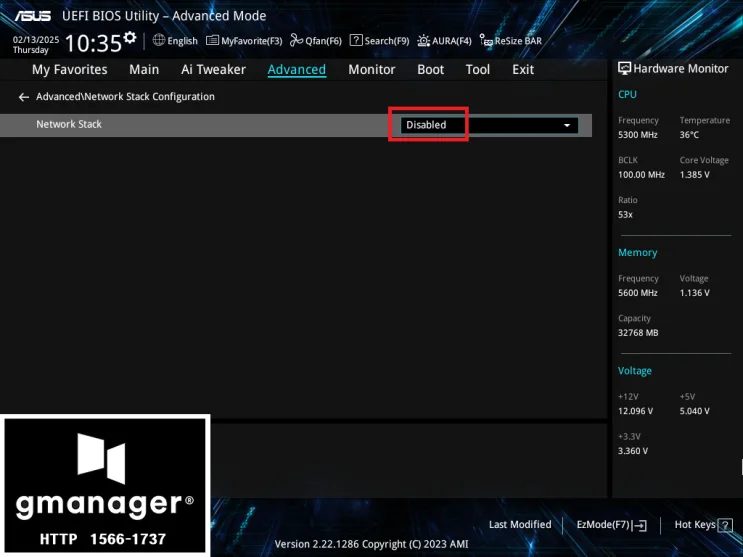Screen dimensions: 743x557
Task: Click Last Modified button
Action: click(520, 525)
